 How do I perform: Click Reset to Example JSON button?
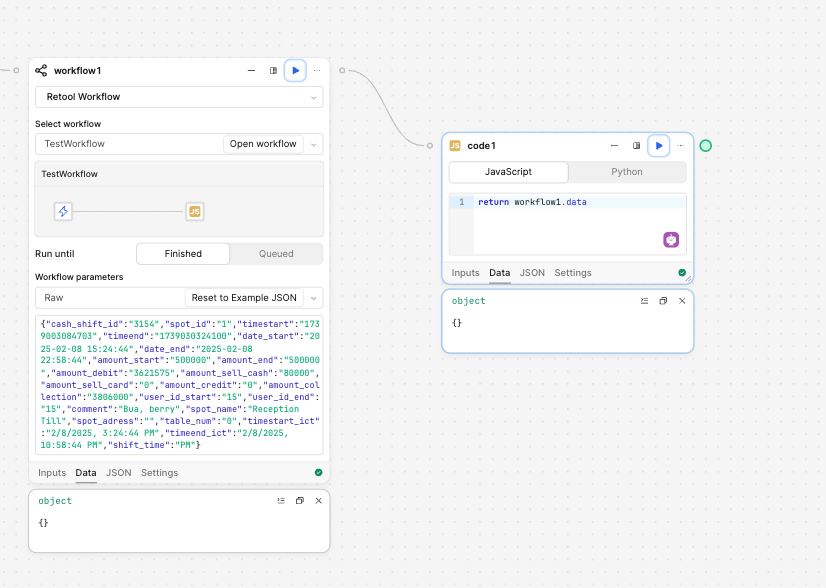(x=244, y=298)
